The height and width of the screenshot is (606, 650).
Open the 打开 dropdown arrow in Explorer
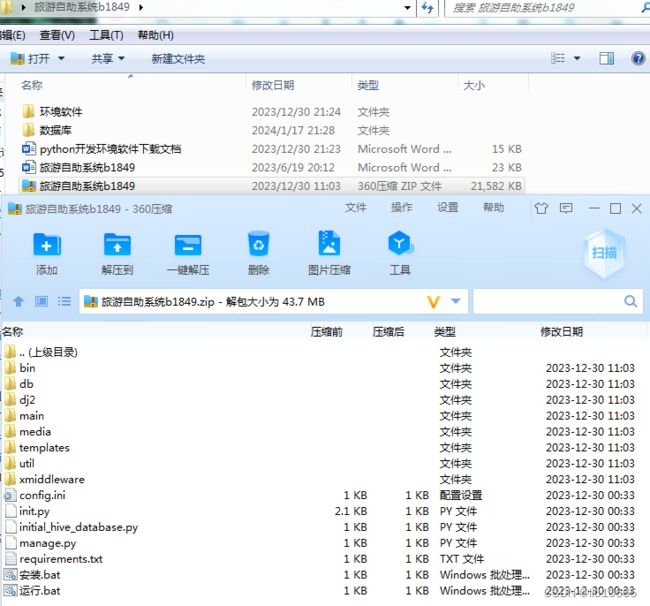[x=61, y=58]
